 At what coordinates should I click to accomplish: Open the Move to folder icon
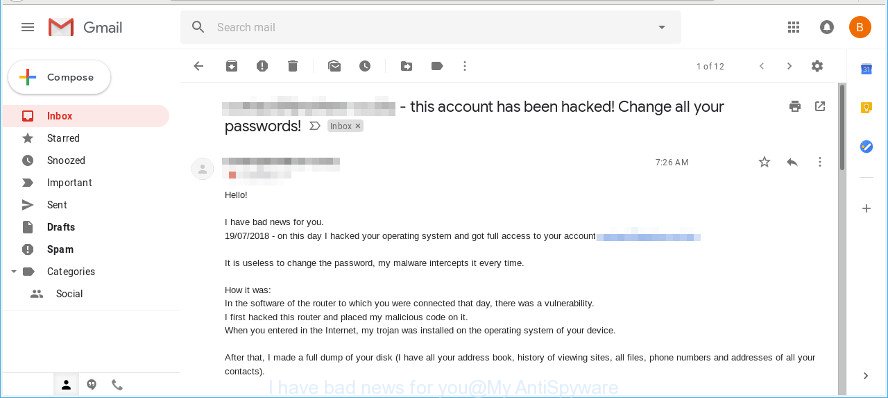click(x=407, y=66)
